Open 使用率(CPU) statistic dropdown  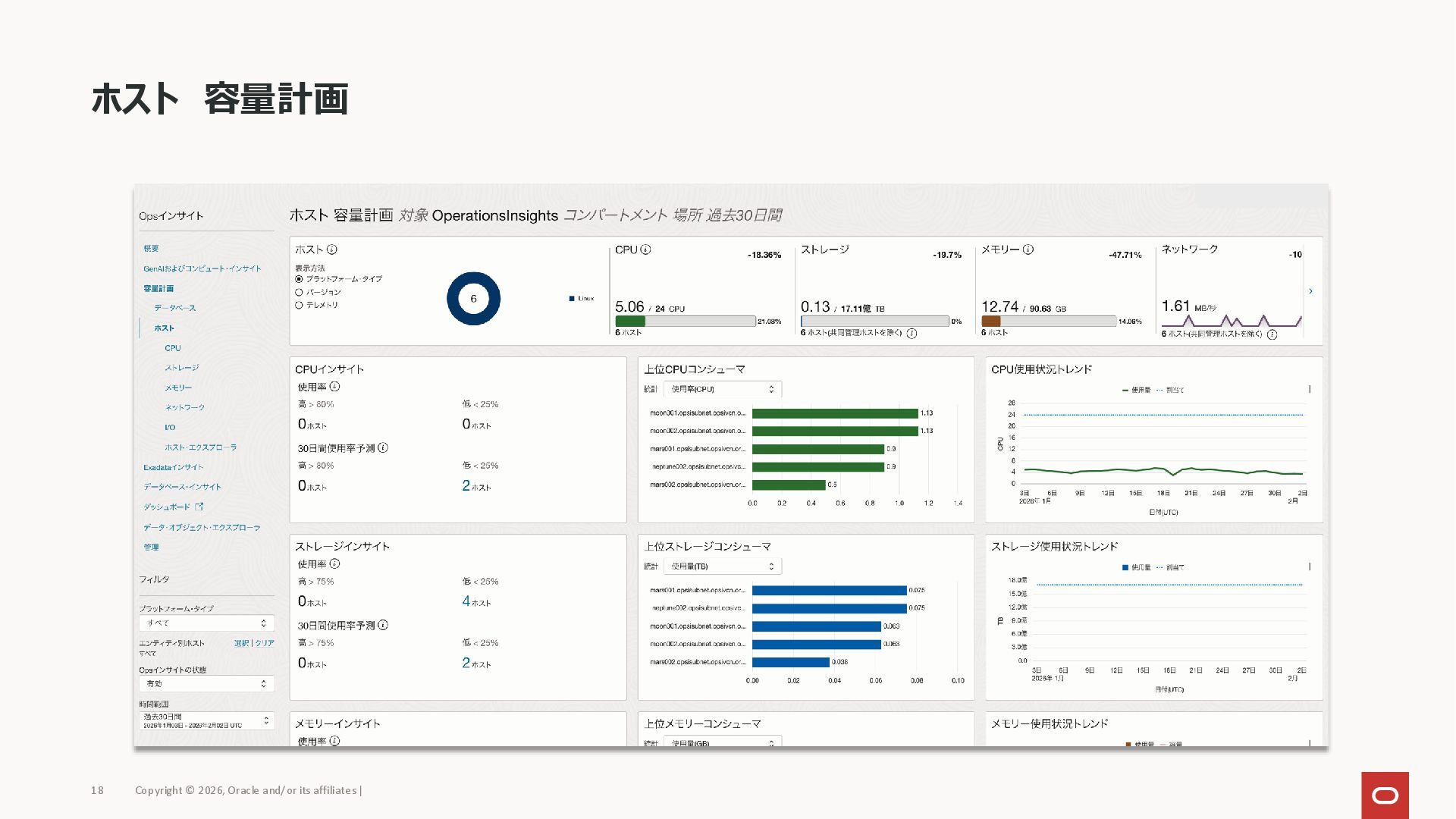[x=722, y=389]
